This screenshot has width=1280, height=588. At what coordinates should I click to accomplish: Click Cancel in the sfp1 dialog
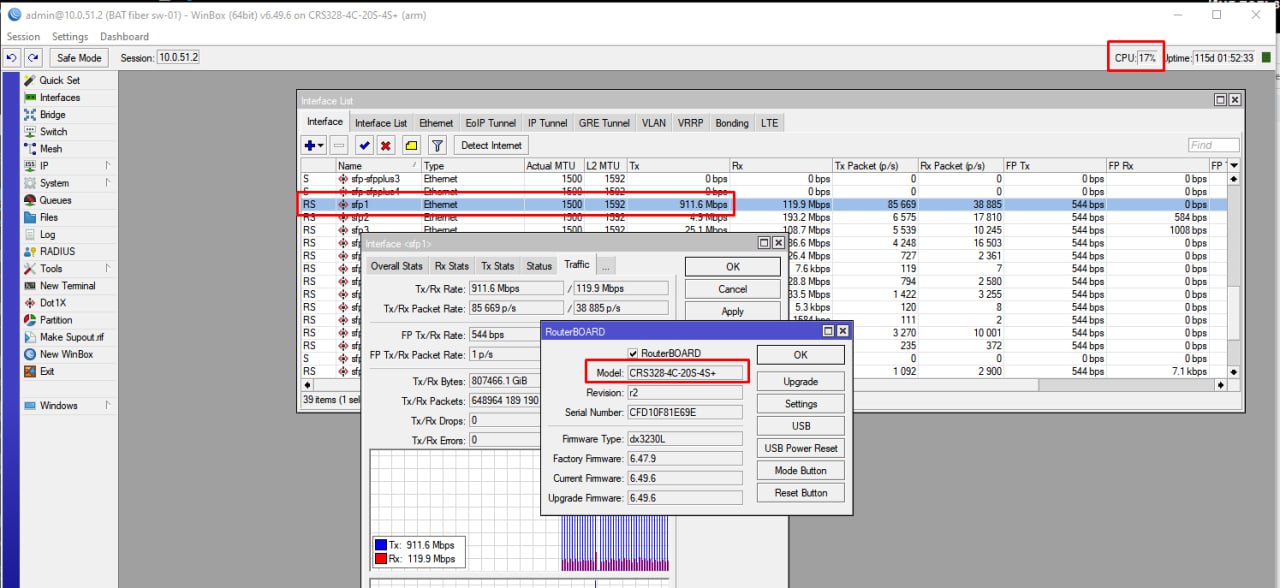[x=733, y=289]
